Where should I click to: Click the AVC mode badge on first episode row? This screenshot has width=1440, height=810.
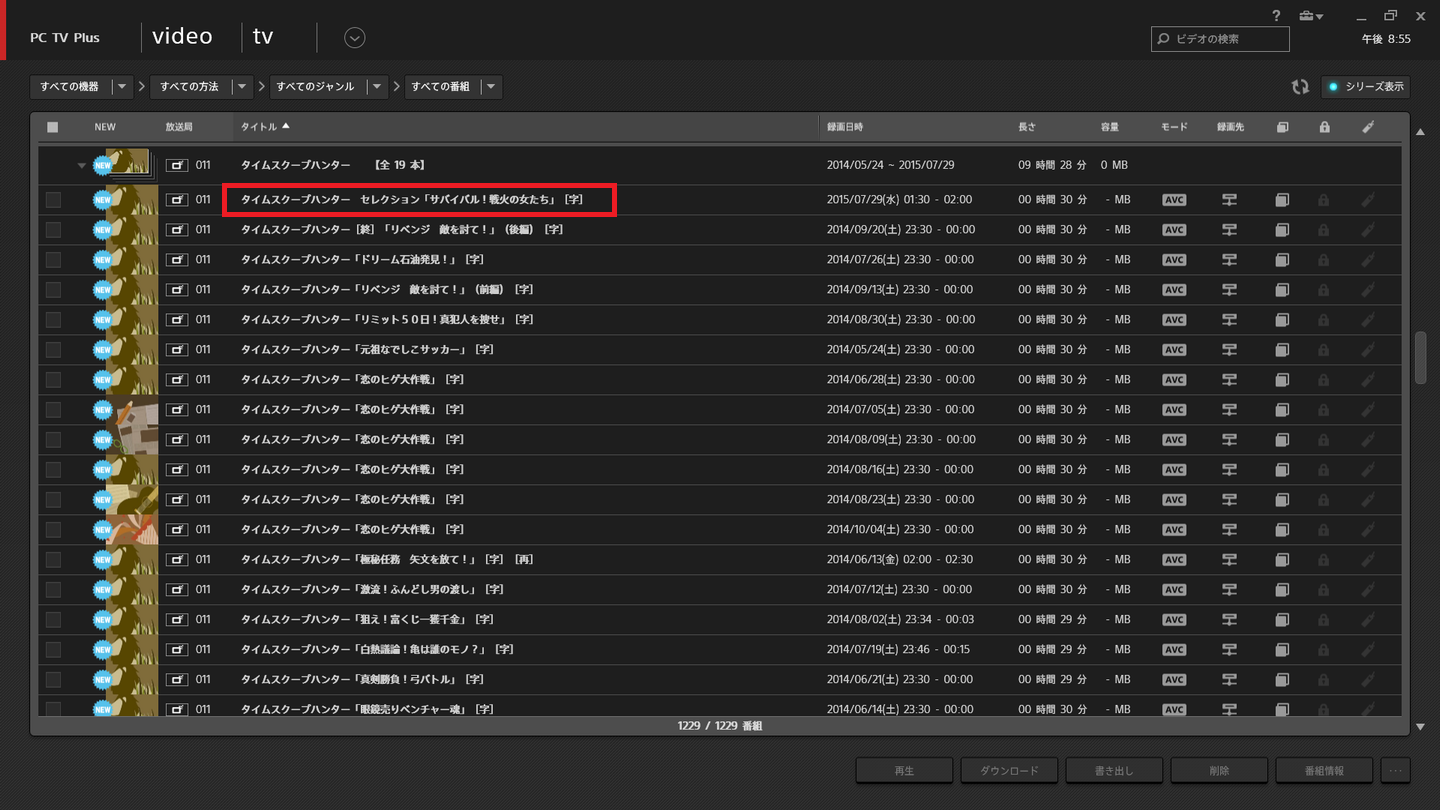click(1174, 200)
